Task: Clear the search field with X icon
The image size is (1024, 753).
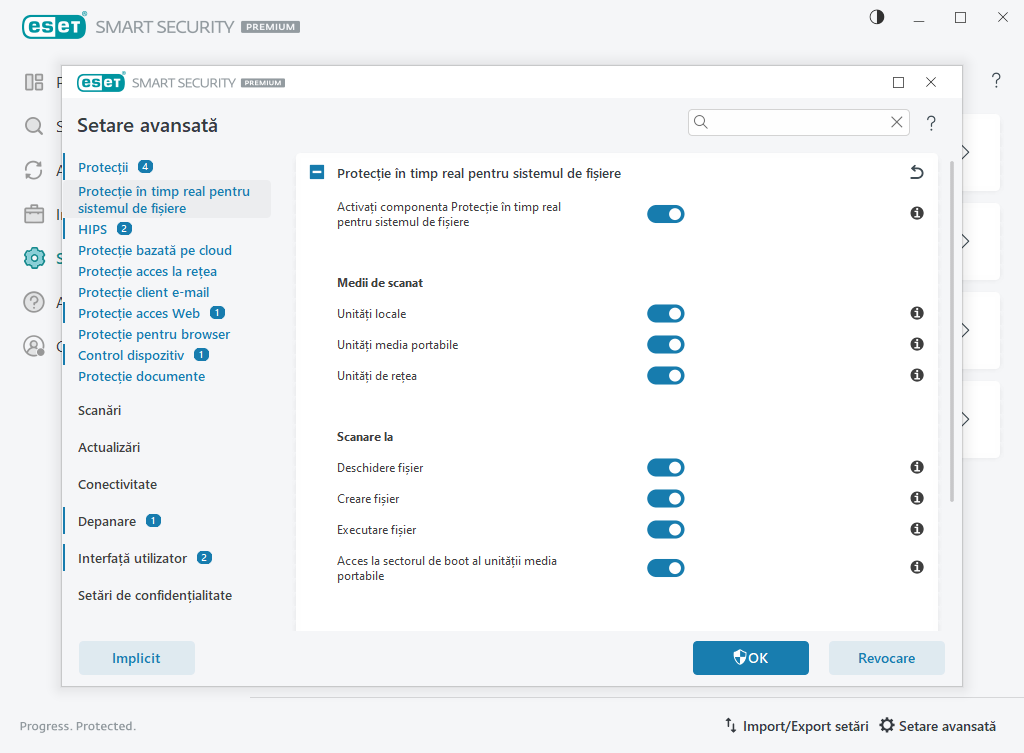Action: pos(896,122)
